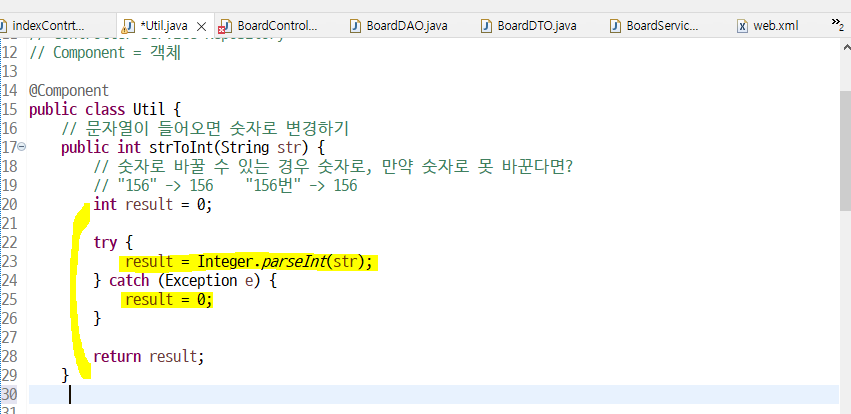Collapse the strToInt method fold marker
Screen dimensions: 851x414
click(22, 147)
